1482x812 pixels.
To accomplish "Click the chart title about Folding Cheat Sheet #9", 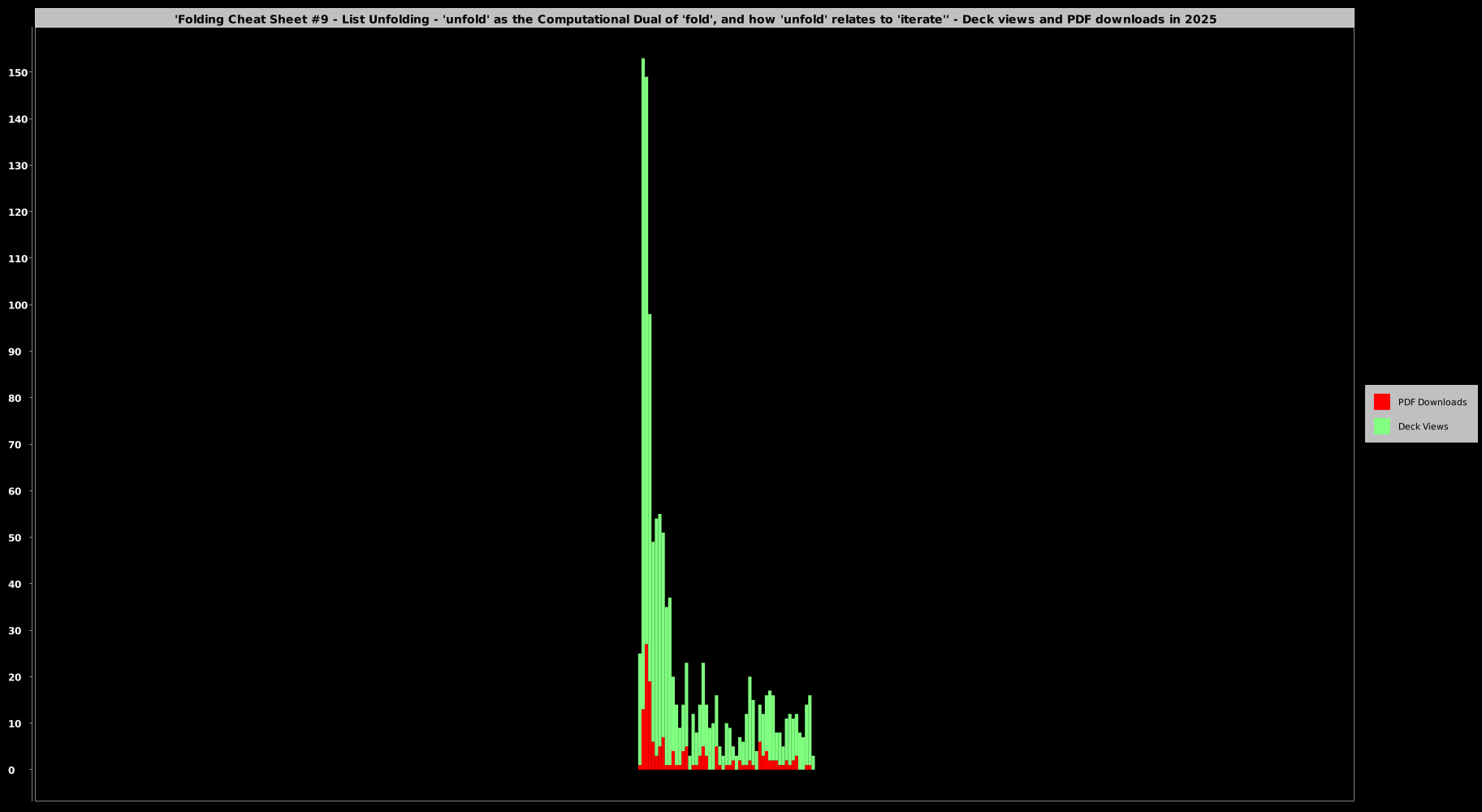I will click(x=695, y=19).
